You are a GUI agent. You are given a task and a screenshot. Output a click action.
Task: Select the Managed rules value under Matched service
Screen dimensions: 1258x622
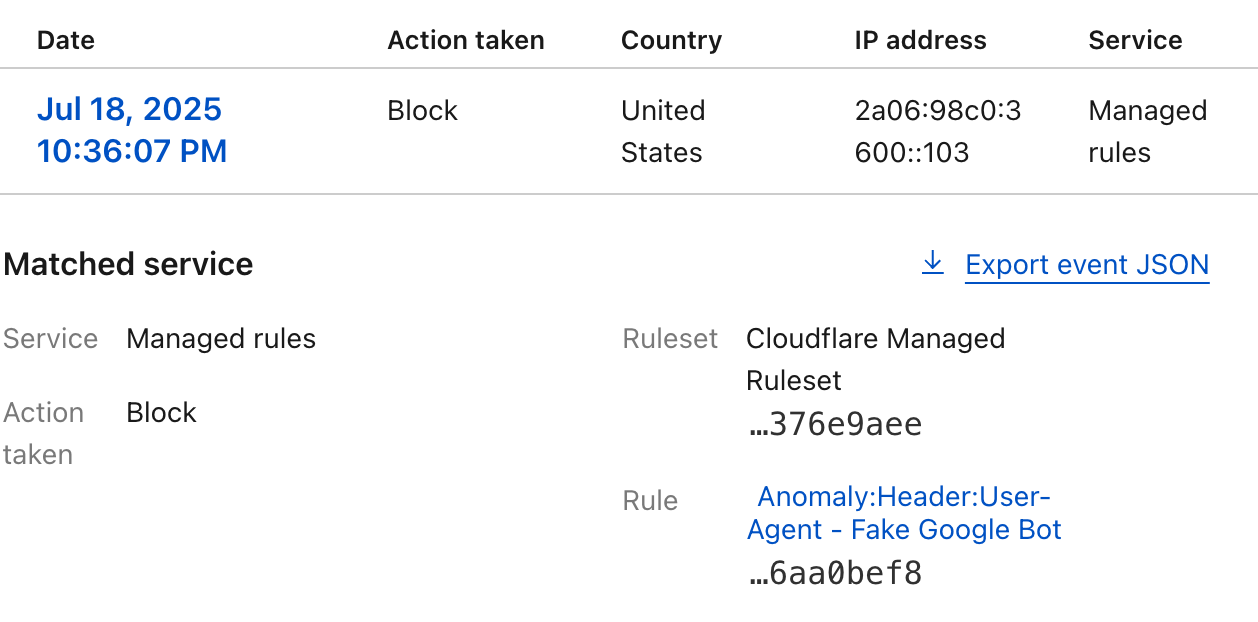[221, 339]
